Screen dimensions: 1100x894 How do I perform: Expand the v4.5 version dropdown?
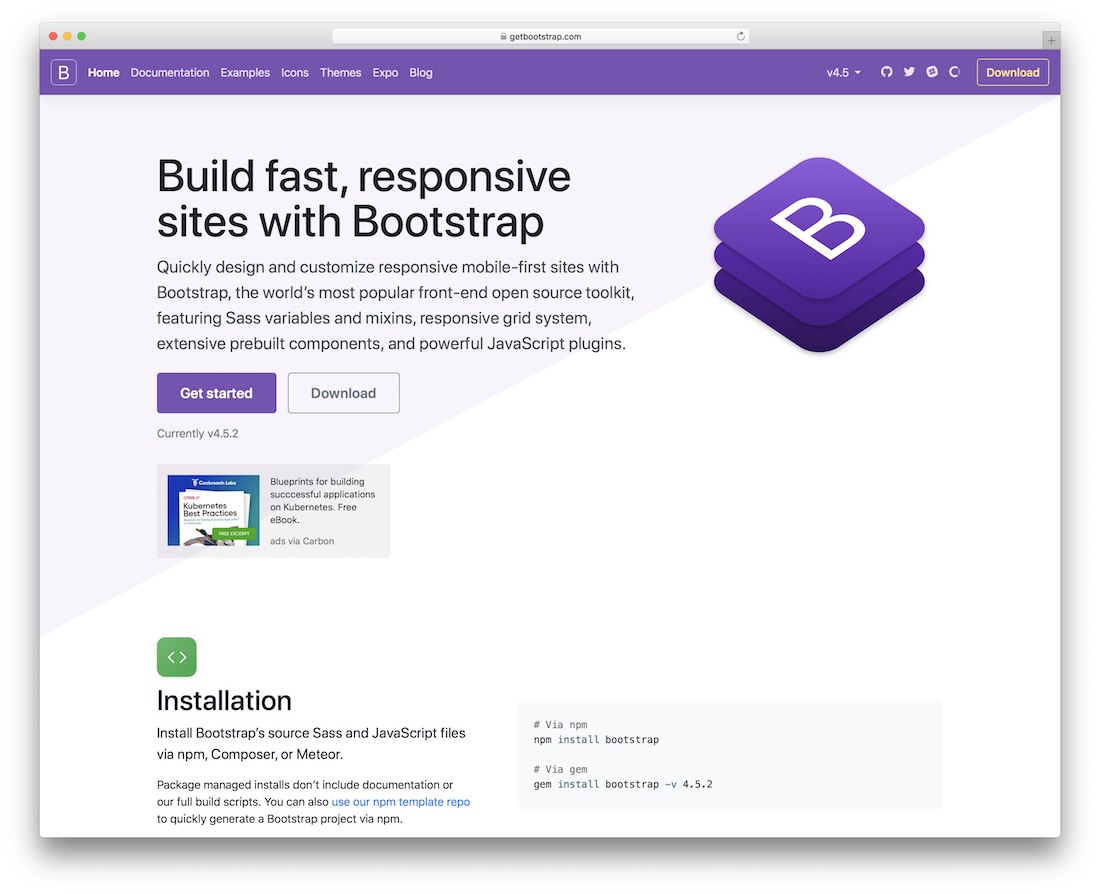pos(843,72)
